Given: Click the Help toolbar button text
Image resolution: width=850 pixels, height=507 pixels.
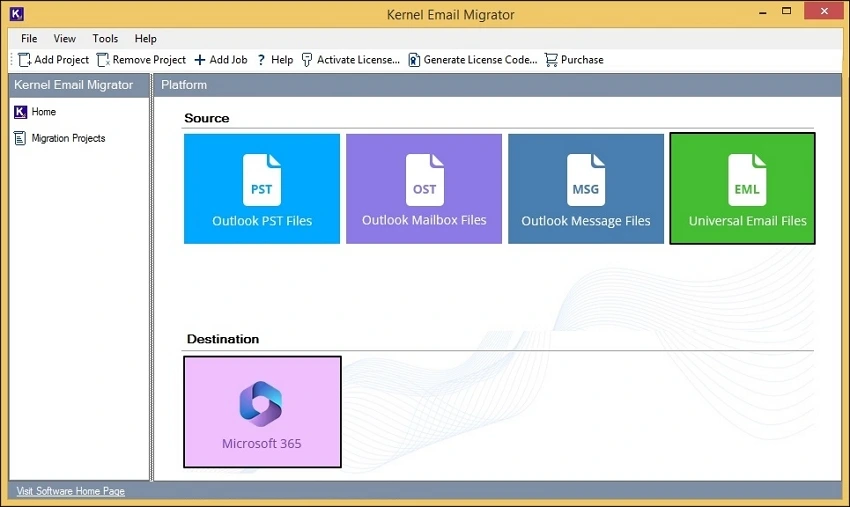Looking at the screenshot, I should [282, 60].
